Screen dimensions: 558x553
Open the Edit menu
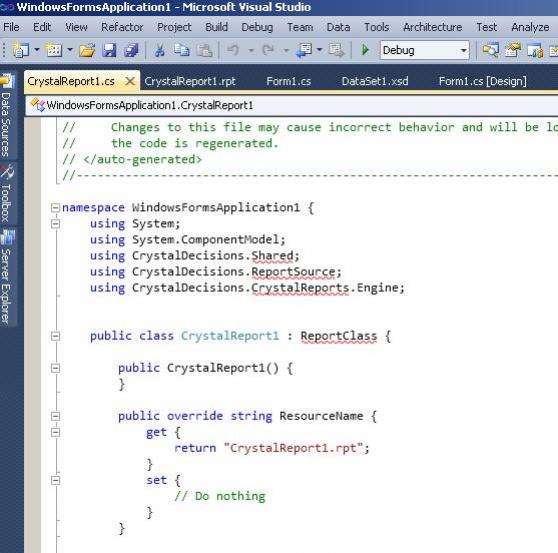[42, 27]
